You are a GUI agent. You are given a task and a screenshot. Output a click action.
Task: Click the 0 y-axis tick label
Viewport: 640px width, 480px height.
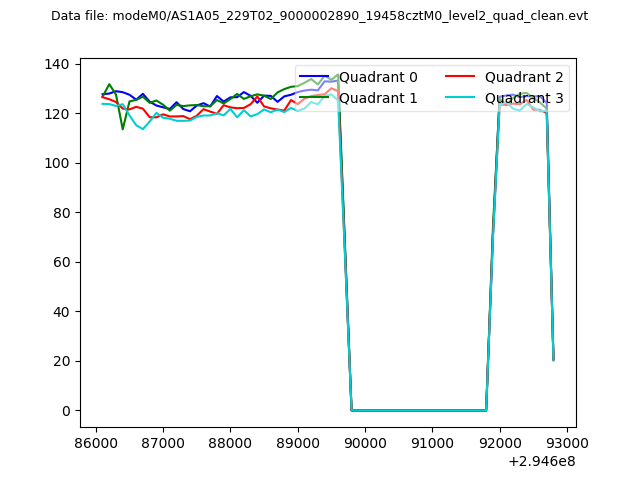tap(65, 411)
